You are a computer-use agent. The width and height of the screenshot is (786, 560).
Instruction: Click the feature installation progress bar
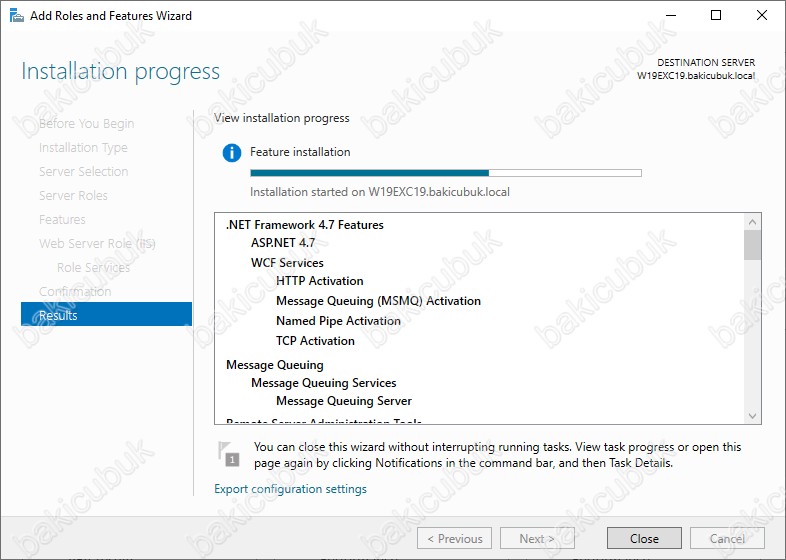(446, 173)
